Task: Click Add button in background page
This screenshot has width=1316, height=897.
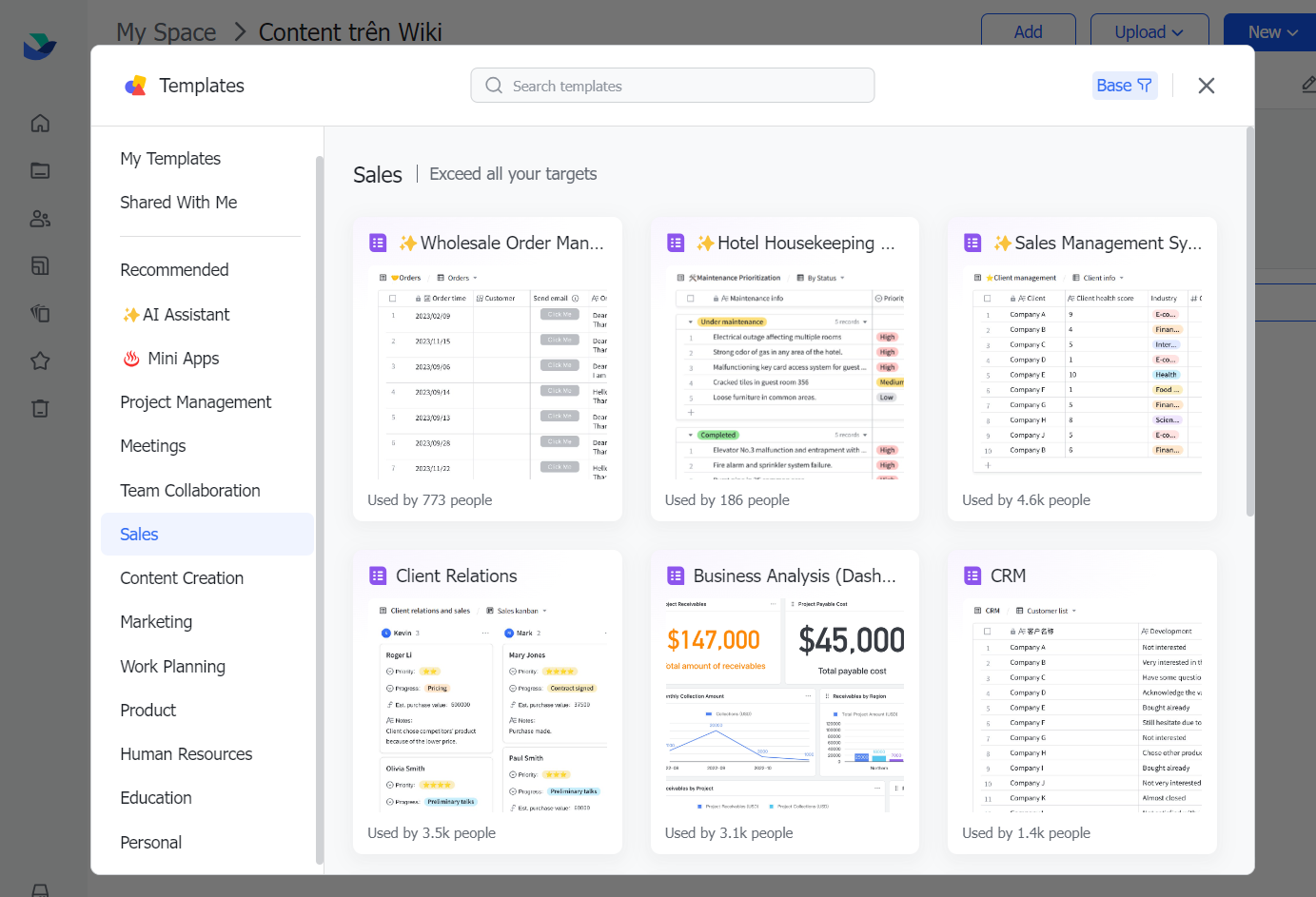Action: 1028,32
